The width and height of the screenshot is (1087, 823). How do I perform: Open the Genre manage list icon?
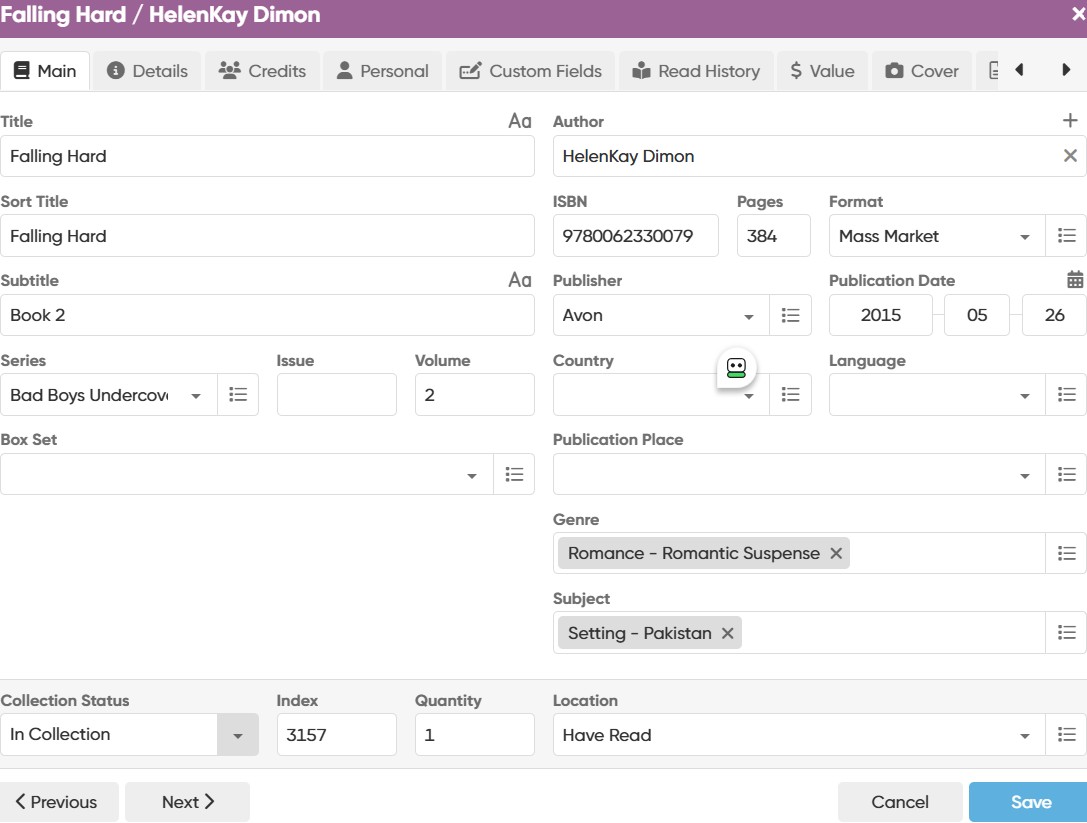[1066, 553]
